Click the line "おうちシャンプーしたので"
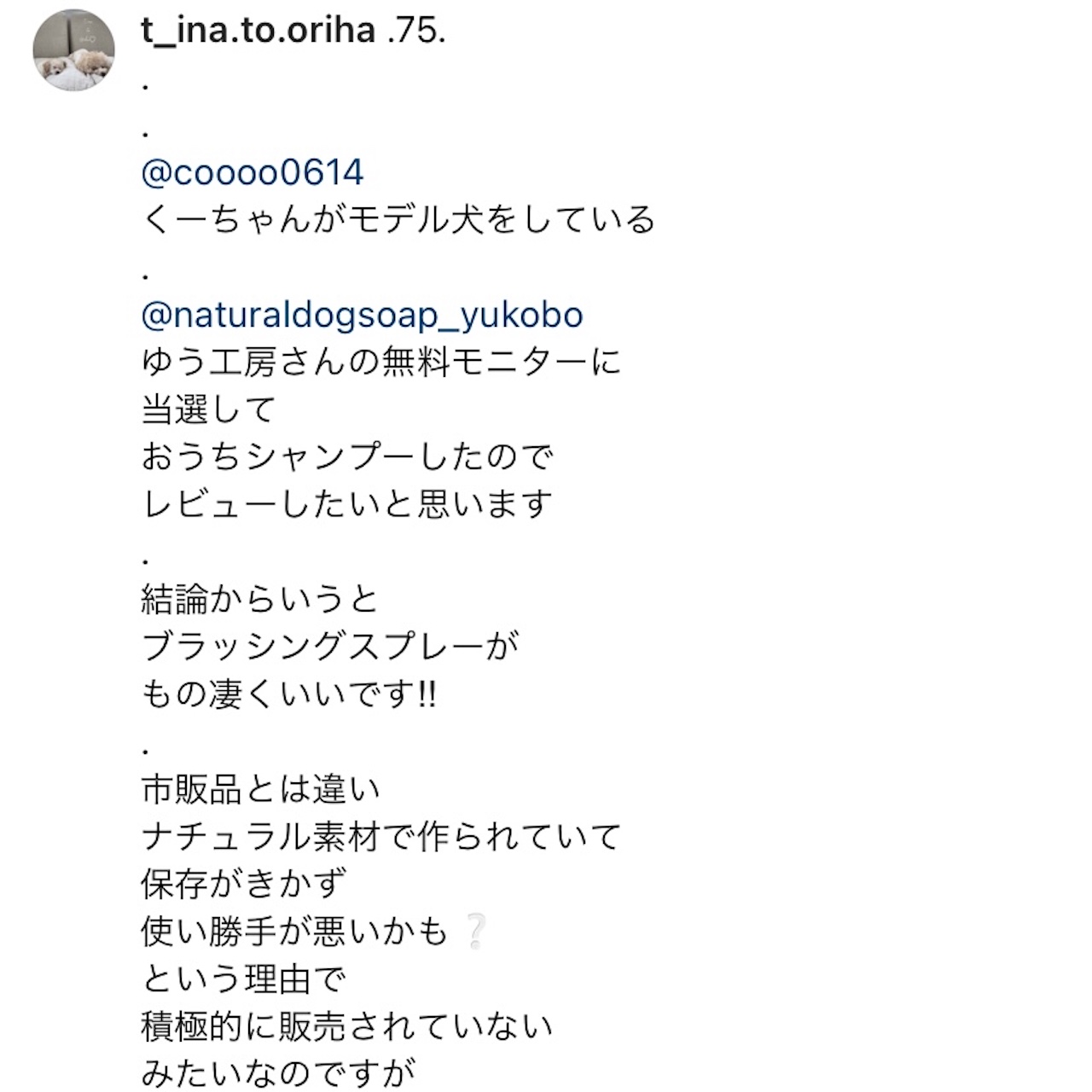1092x1092 pixels. [347, 458]
